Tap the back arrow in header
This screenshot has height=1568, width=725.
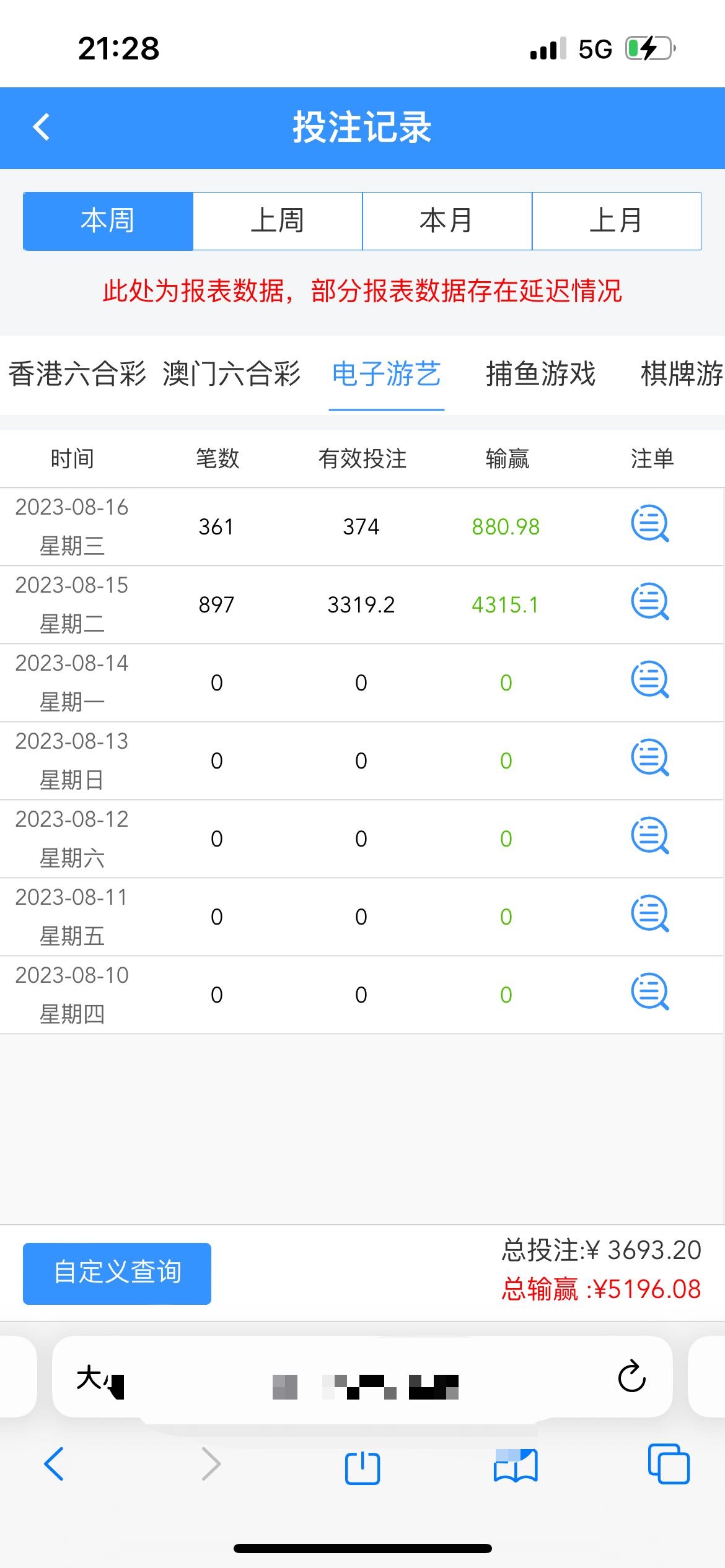tap(42, 128)
